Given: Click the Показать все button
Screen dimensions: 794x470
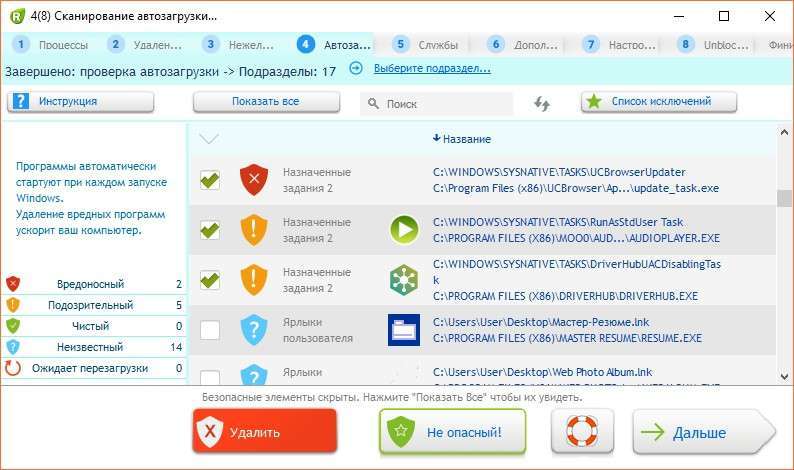Looking at the screenshot, I should [266, 102].
